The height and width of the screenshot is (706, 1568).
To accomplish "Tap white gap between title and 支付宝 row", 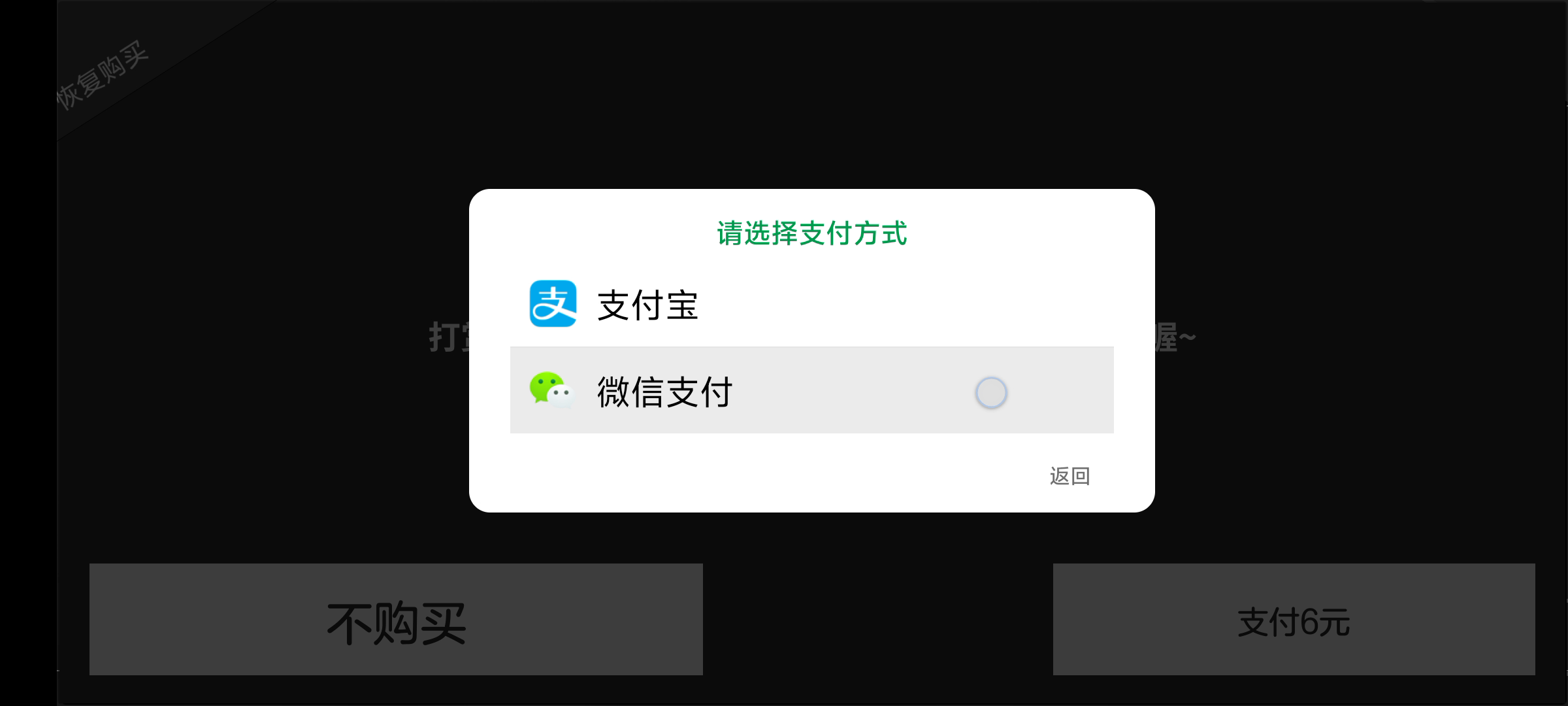I will pos(811,260).
